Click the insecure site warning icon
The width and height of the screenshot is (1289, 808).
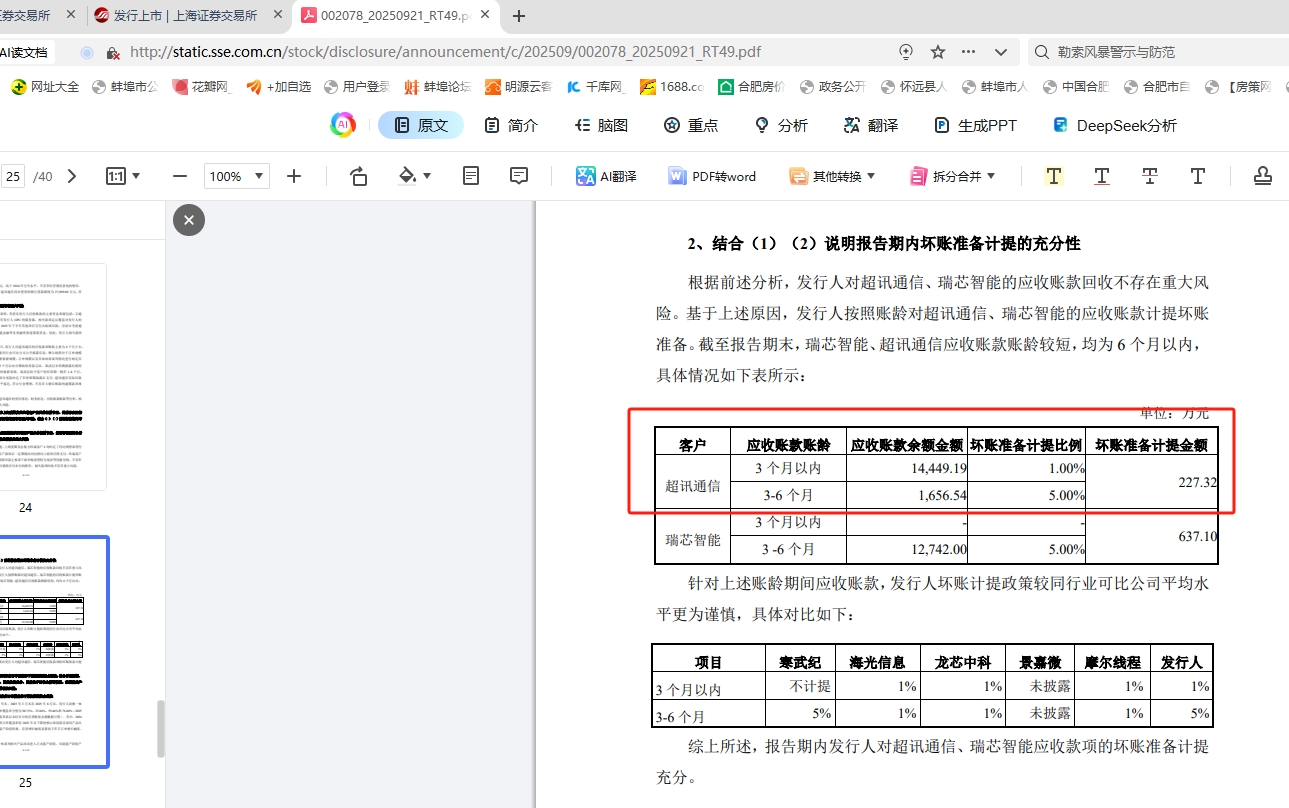click(114, 52)
